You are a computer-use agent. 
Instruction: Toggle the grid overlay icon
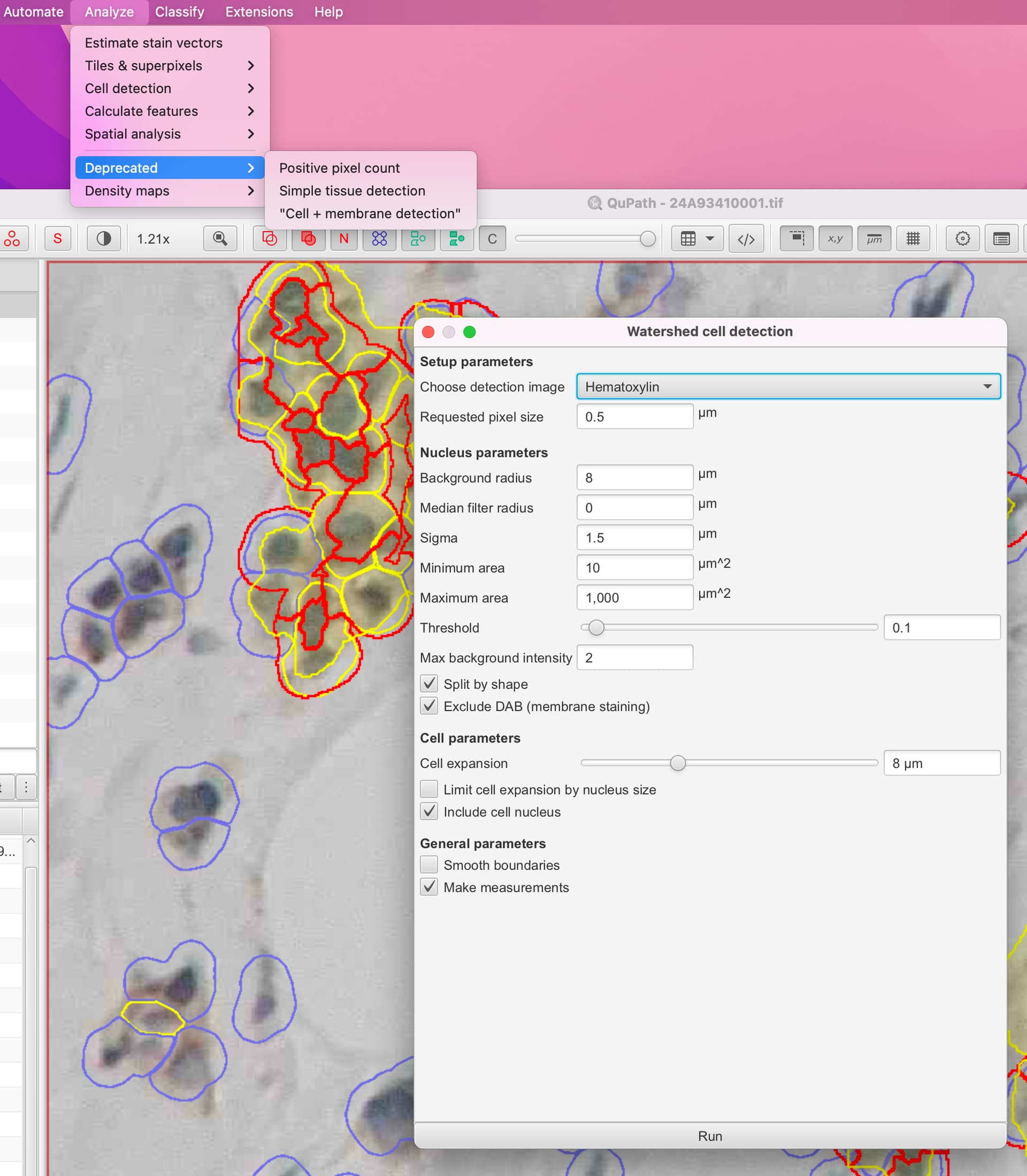tap(913, 239)
